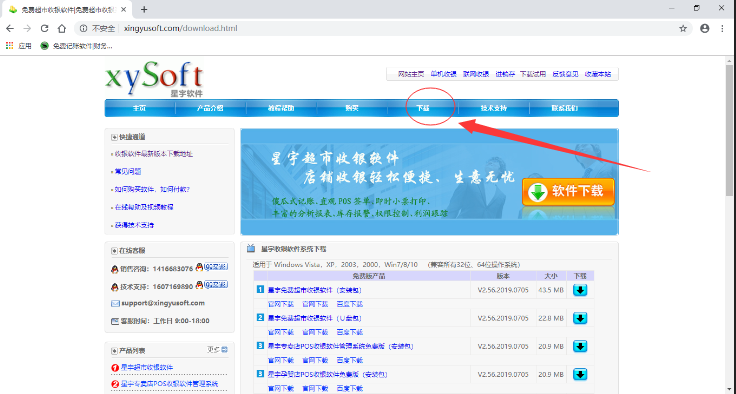The image size is (736, 394).
Task: Click QQ penguin icon for 技术支持 row
Action: pos(115,287)
